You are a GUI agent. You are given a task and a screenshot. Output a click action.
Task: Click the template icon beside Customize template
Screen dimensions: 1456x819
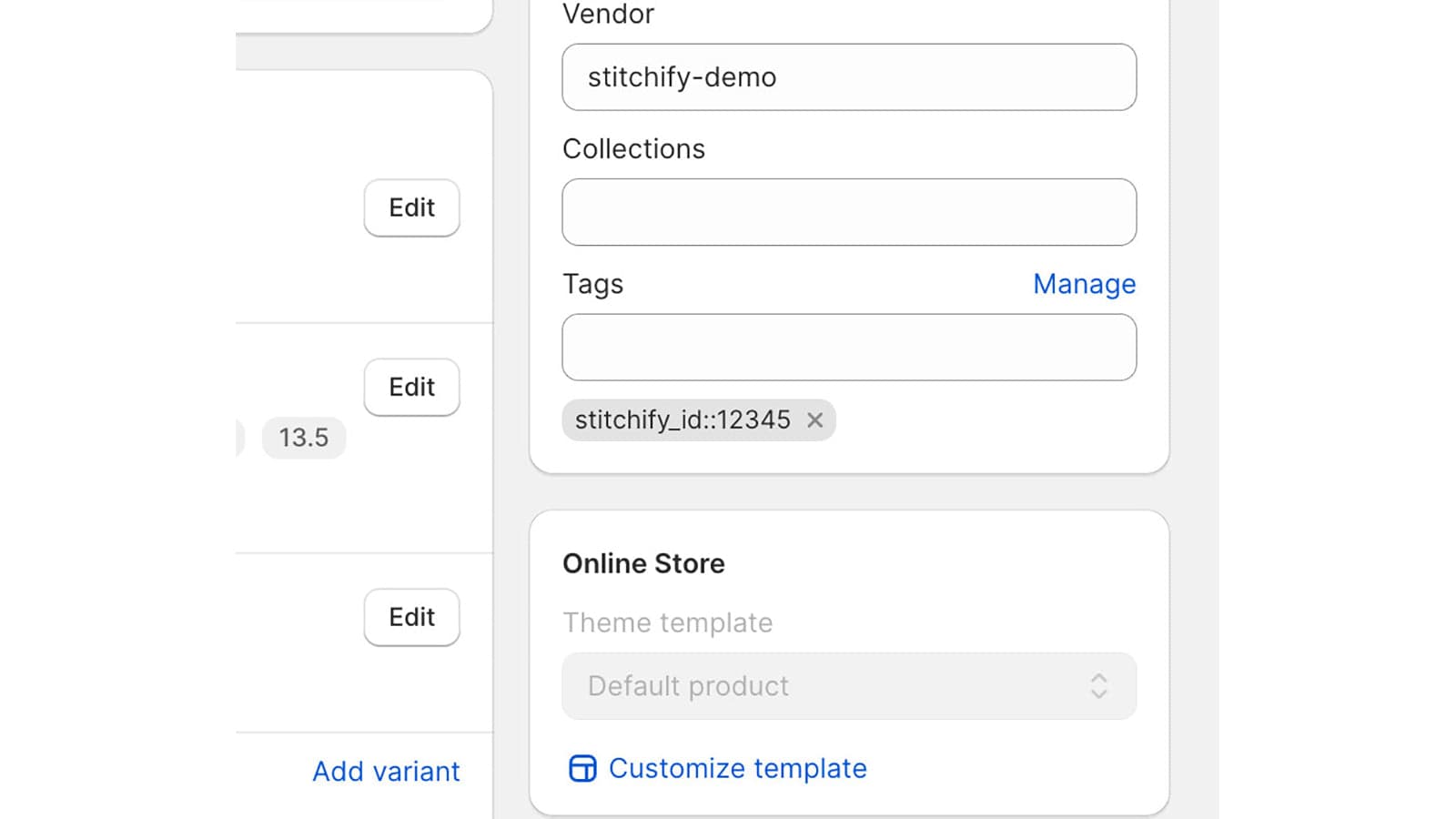pos(582,769)
